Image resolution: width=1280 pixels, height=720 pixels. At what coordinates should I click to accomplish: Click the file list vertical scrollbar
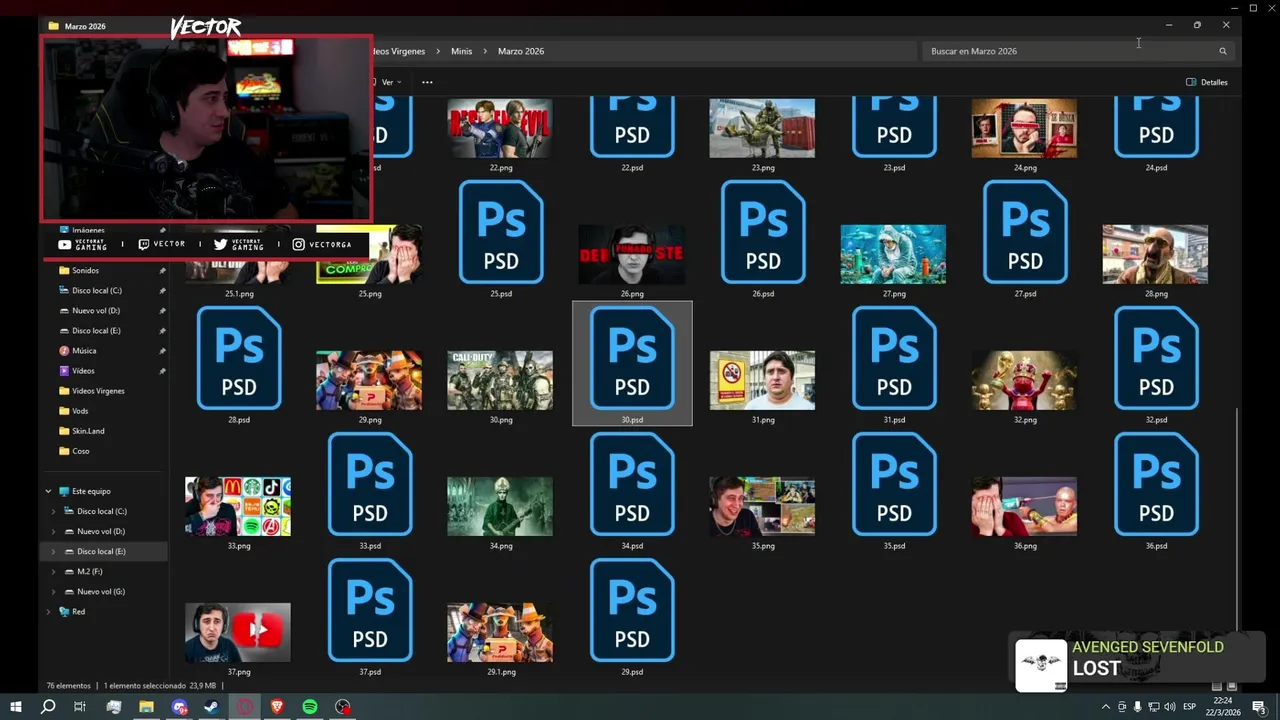tap(1237, 518)
